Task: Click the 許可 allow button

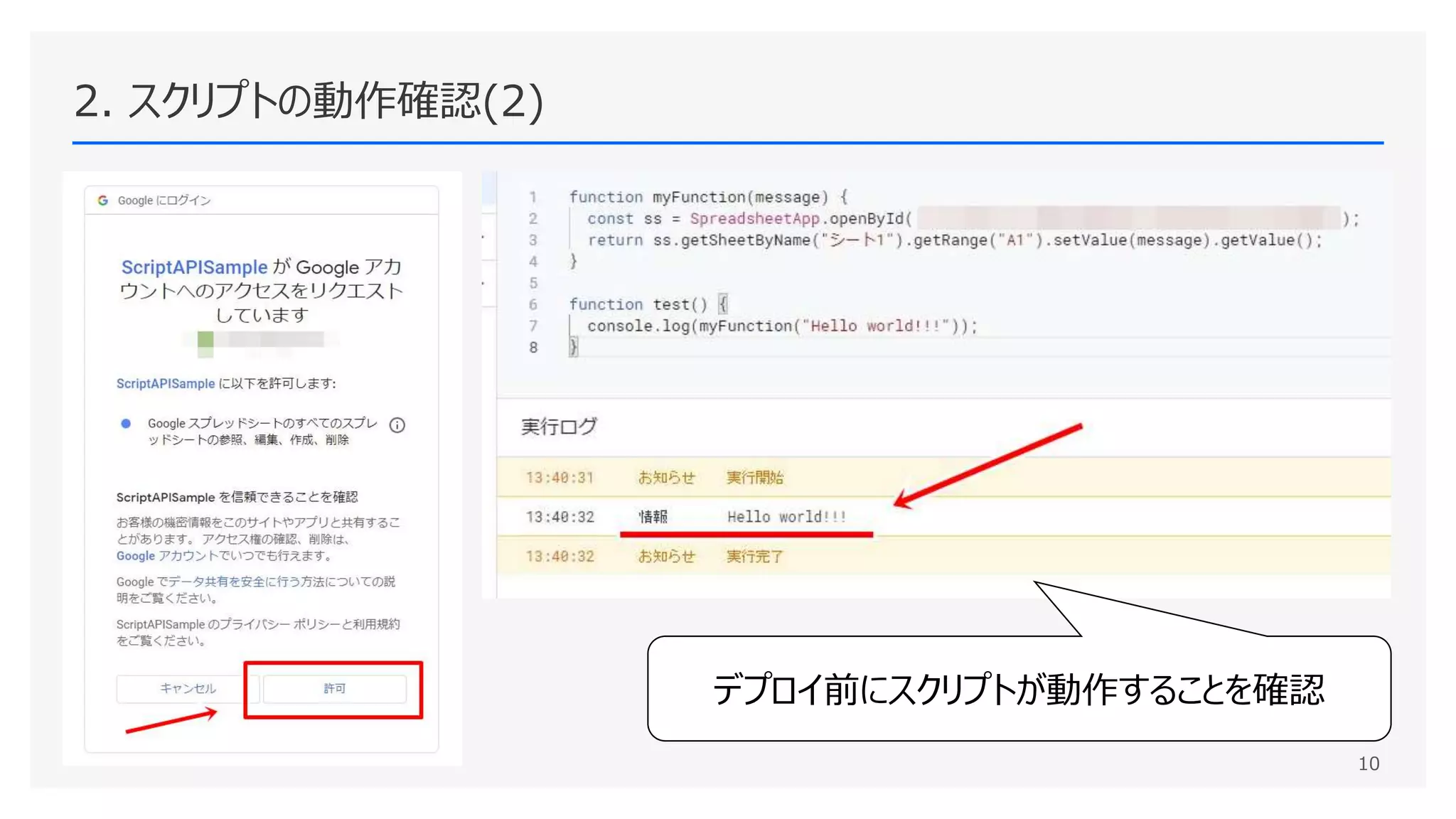Action: coord(334,688)
